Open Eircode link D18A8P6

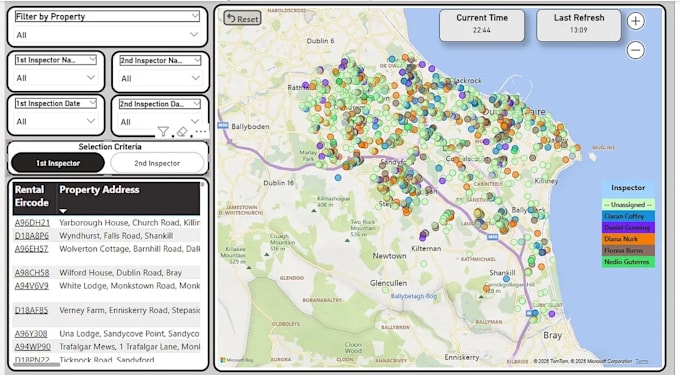[32, 235]
